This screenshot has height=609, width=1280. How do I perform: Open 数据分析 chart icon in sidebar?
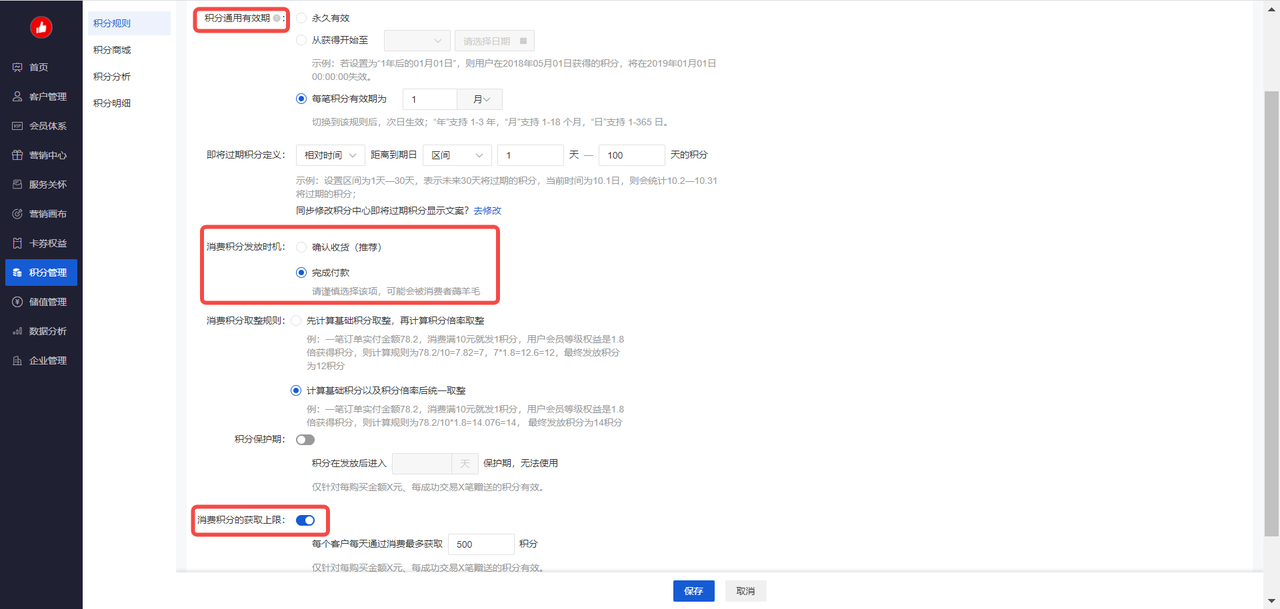pyautogui.click(x=18, y=331)
